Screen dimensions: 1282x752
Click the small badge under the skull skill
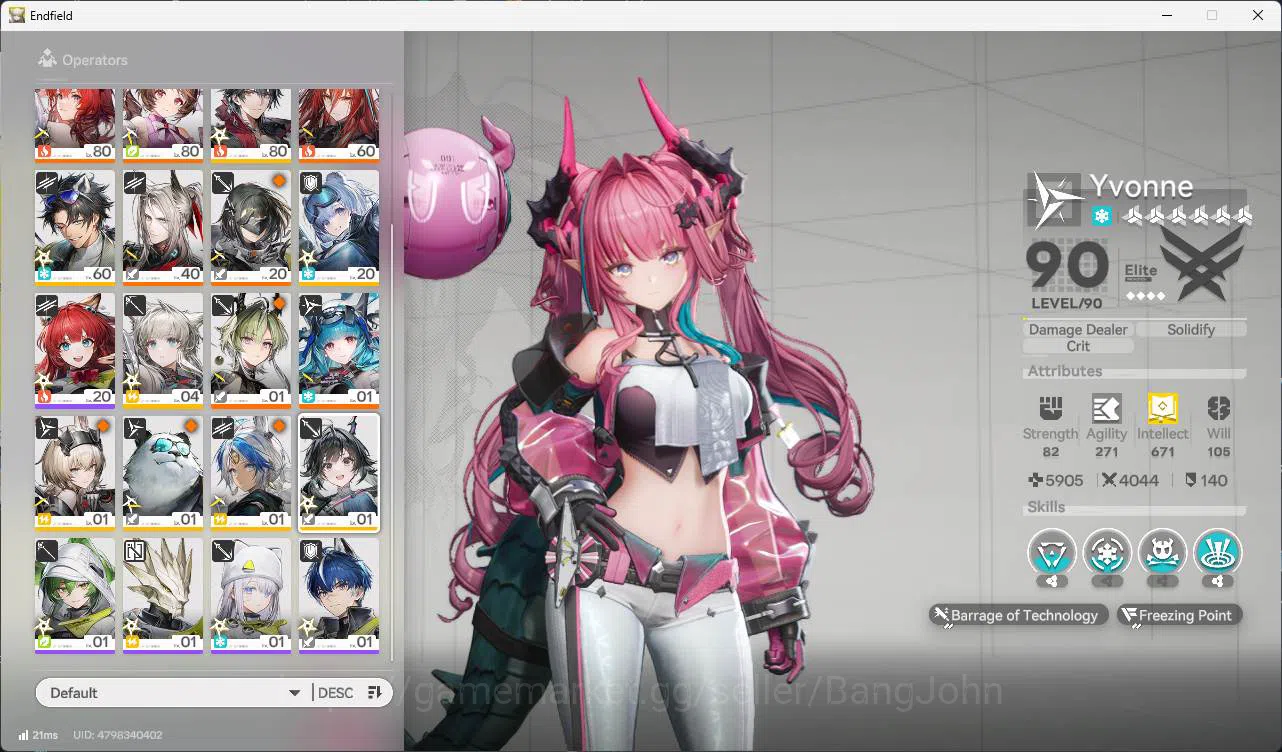click(x=1162, y=581)
